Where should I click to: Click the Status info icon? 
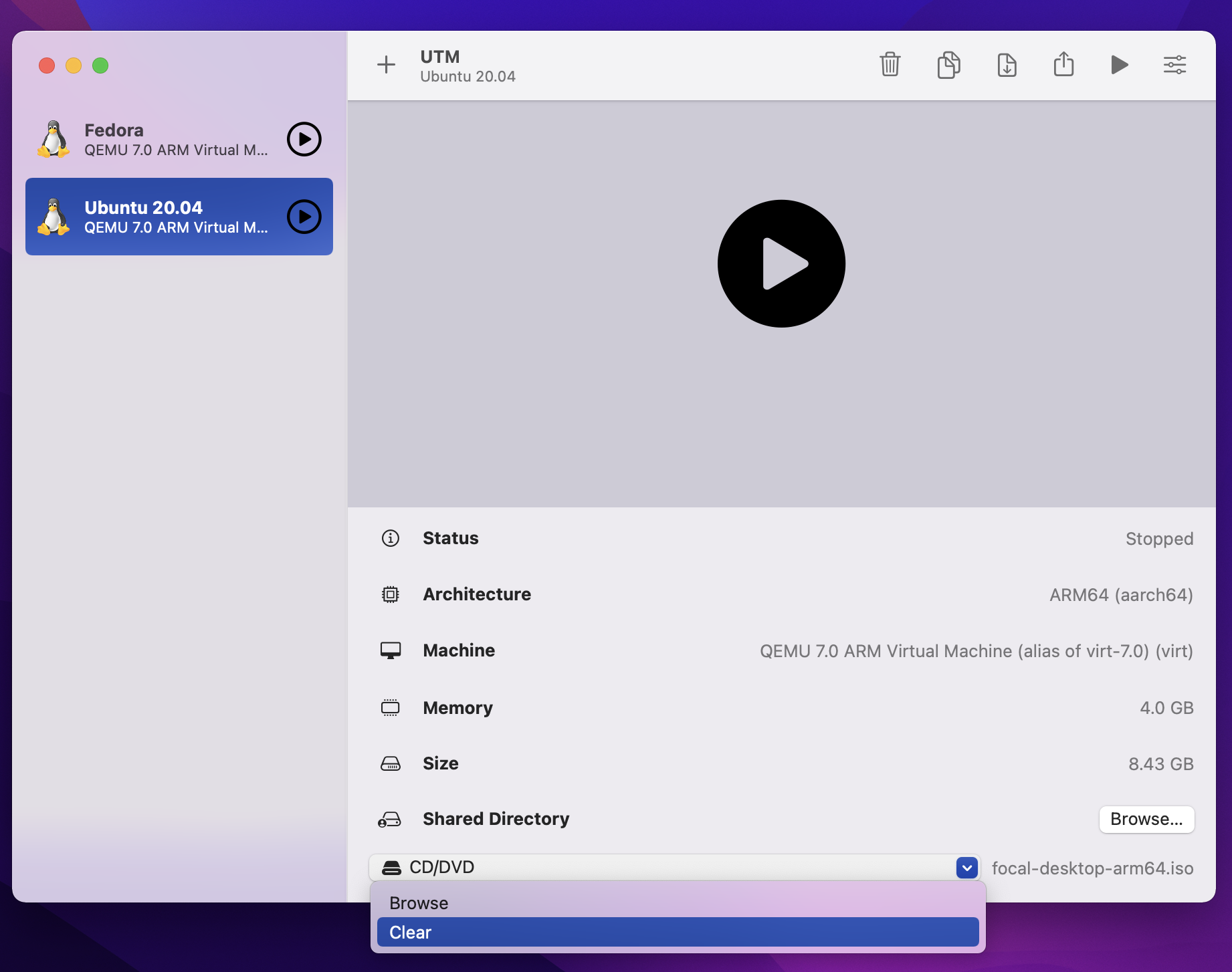point(391,538)
